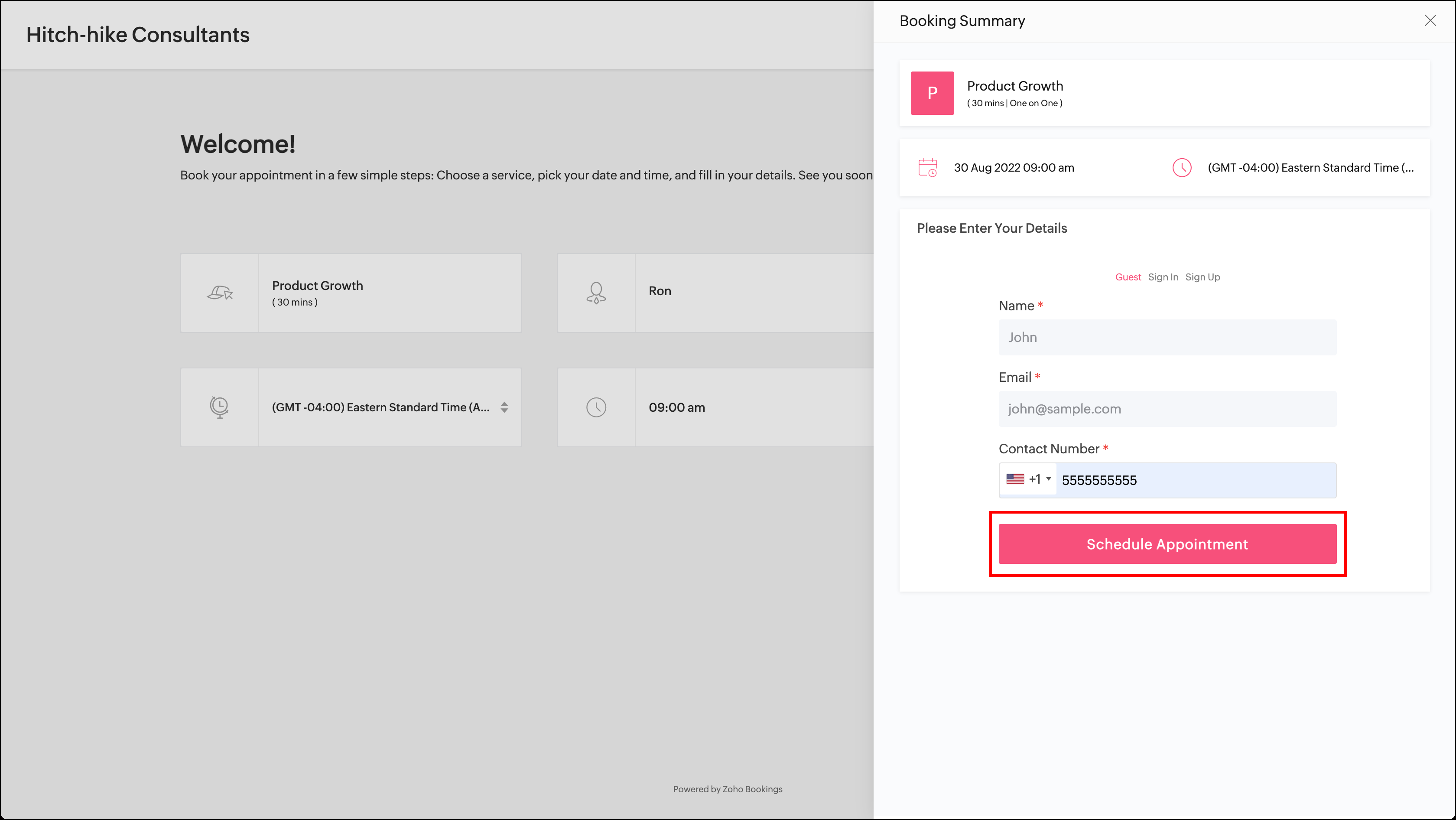Screen dimensions: 1456x820
Task: Select the Guest tab
Action: pos(1128,277)
